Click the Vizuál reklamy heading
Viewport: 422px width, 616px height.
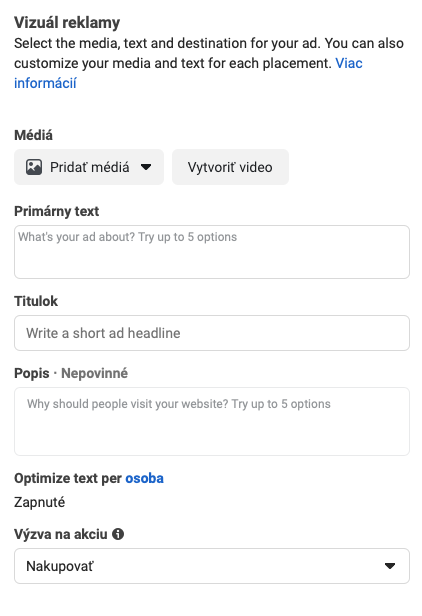67,22
